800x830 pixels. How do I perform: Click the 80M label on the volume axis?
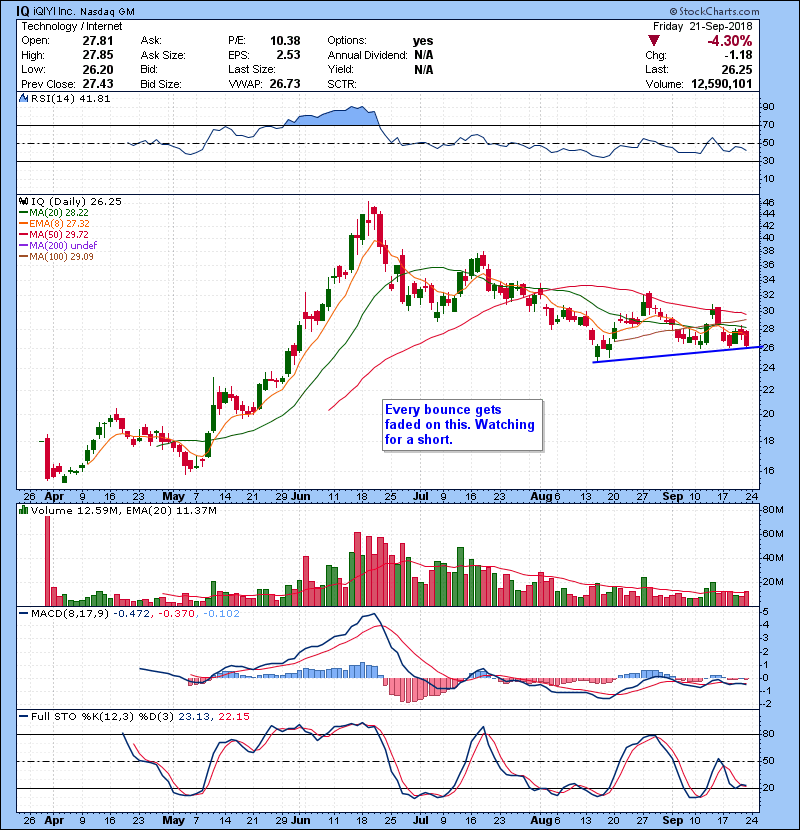tap(772, 510)
